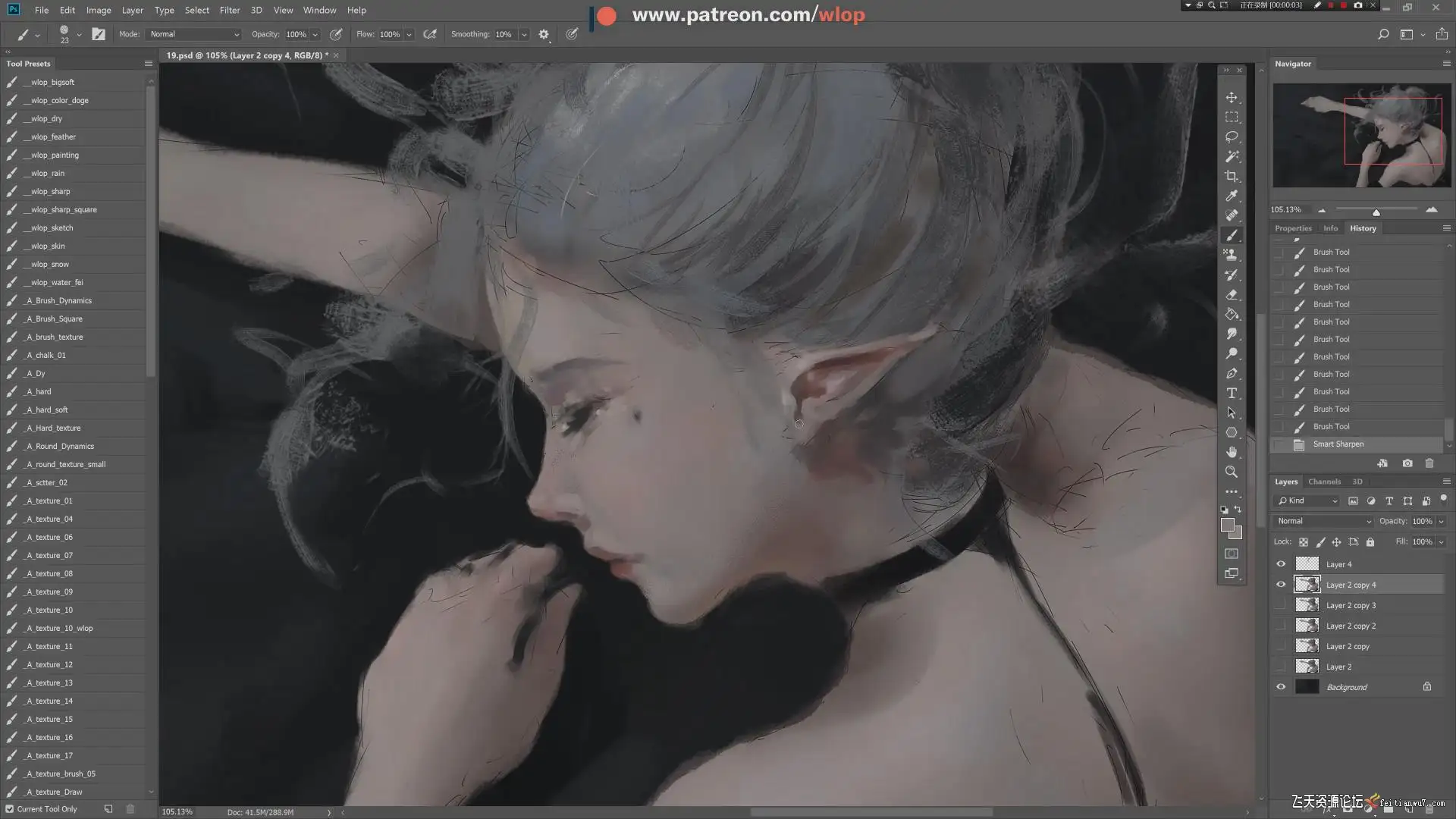The image size is (1456, 819).
Task: Open the brush Mode dropdown
Action: pos(194,34)
